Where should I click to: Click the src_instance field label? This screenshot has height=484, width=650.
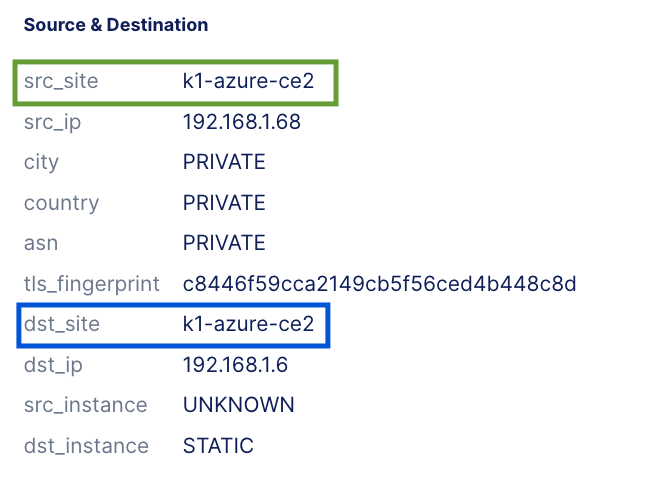click(85, 405)
